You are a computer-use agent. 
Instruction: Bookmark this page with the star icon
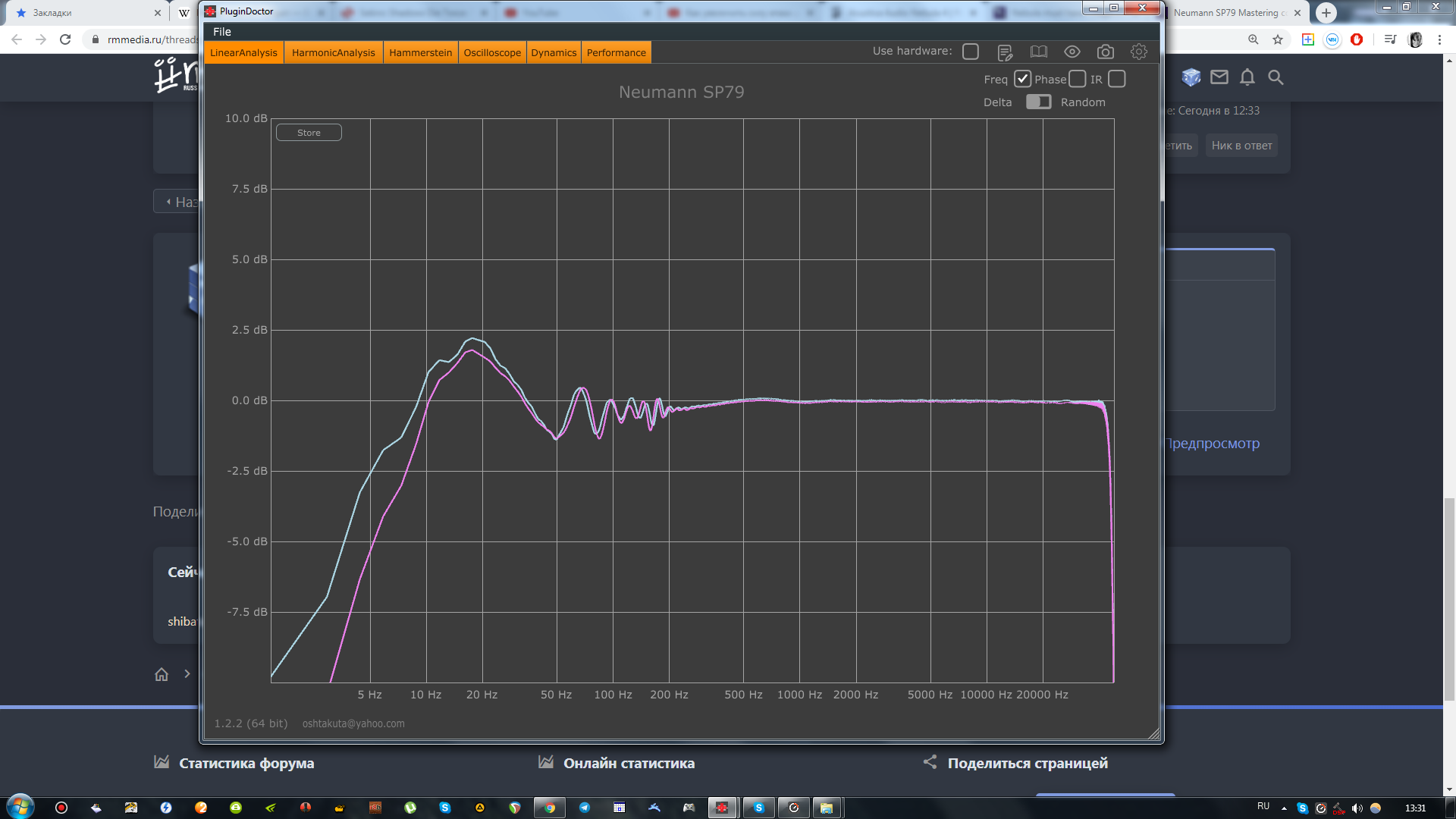coord(1278,39)
